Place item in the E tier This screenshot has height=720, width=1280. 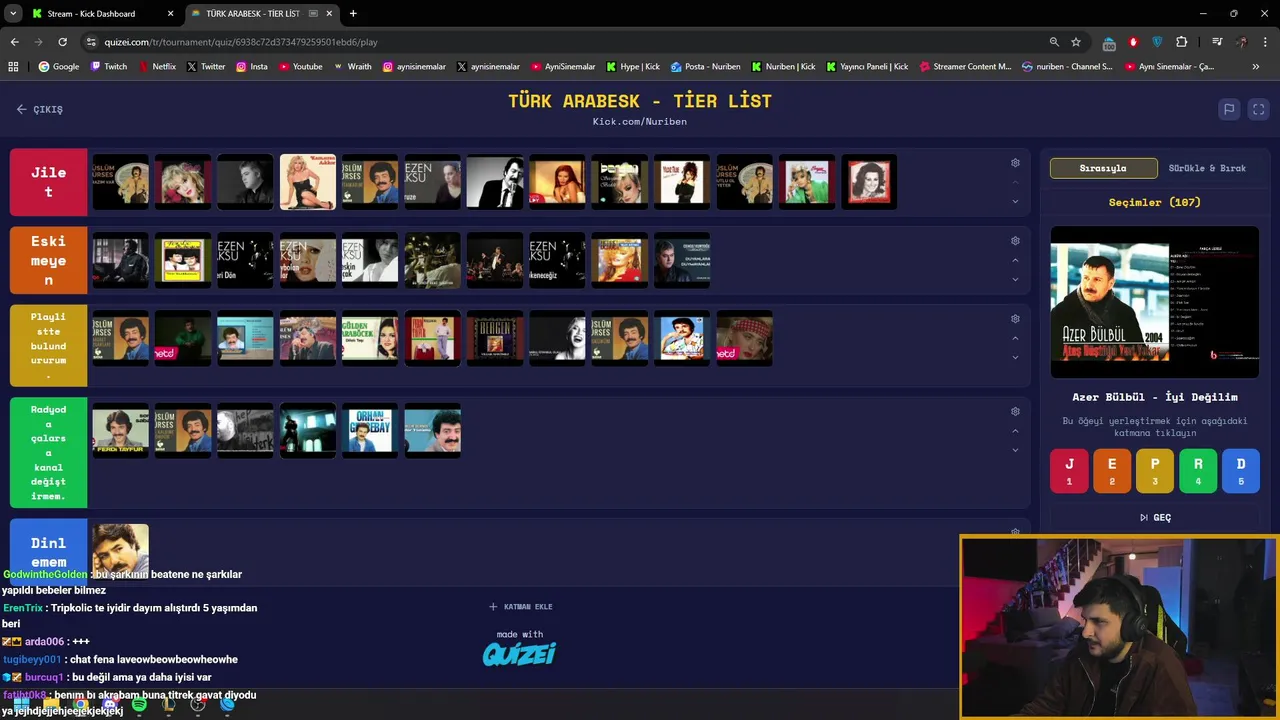pos(1112,472)
